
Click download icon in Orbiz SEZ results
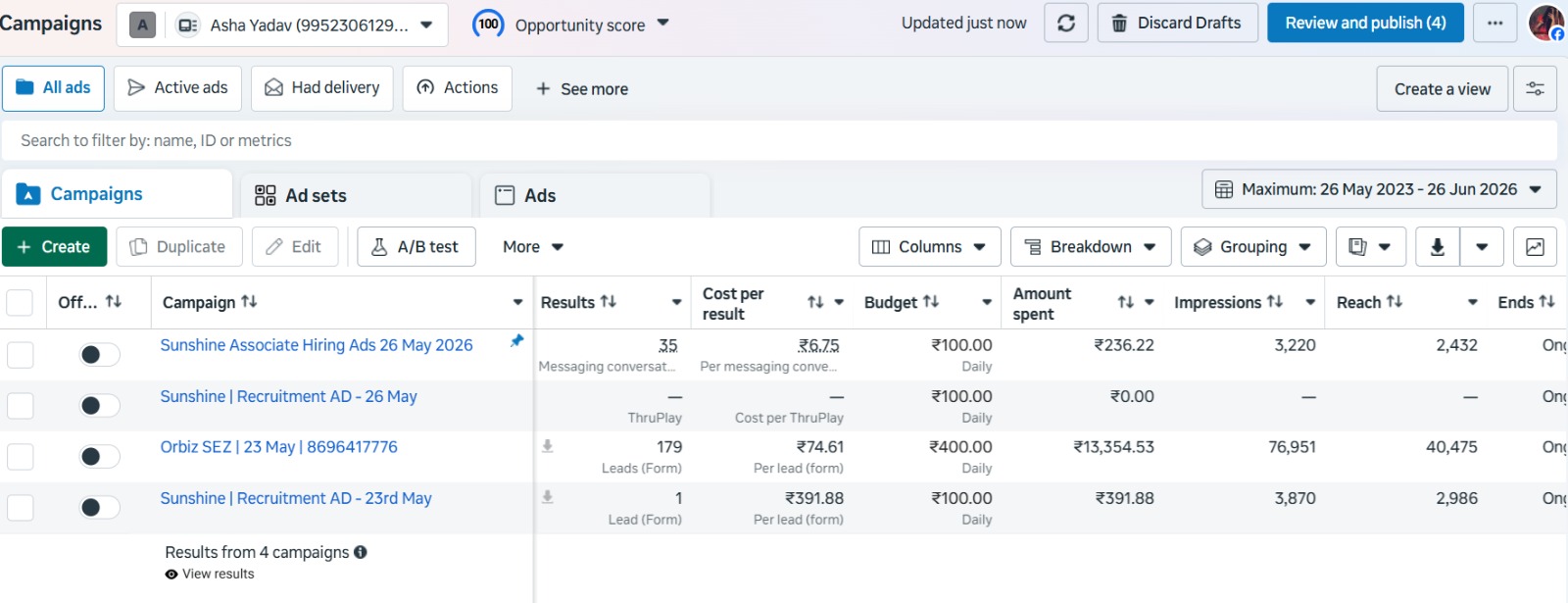point(548,446)
